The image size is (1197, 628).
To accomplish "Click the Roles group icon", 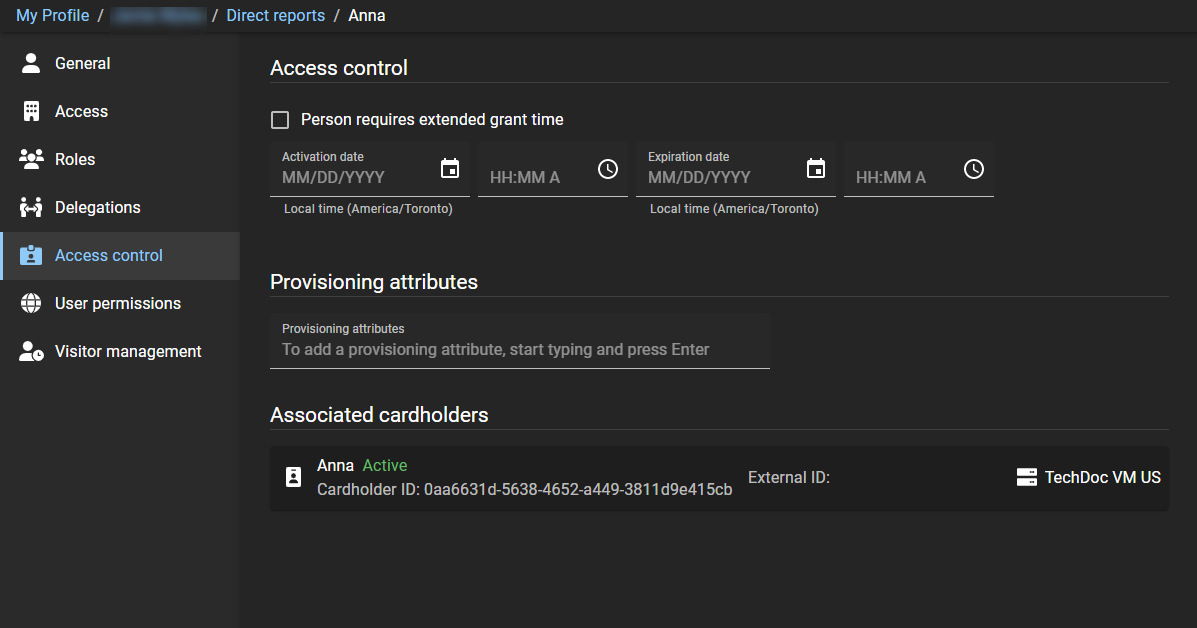I will click(x=31, y=159).
